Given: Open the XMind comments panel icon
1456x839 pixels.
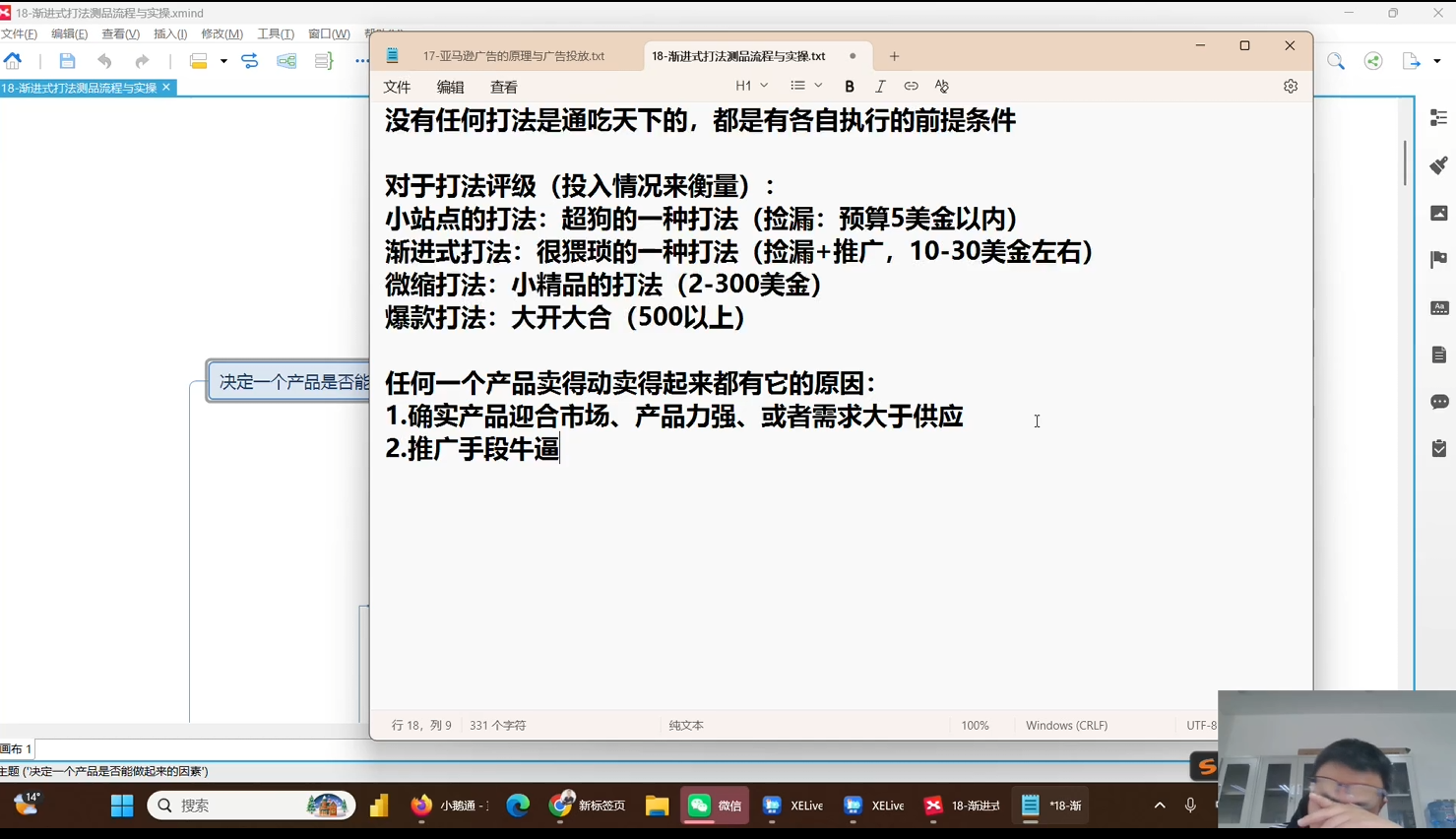Looking at the screenshot, I should click(1438, 402).
